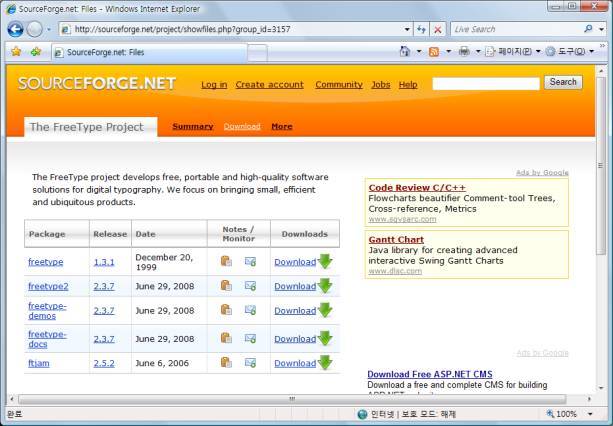Open the Gantt Chart ad link
This screenshot has width=613, height=426.
coord(396,240)
